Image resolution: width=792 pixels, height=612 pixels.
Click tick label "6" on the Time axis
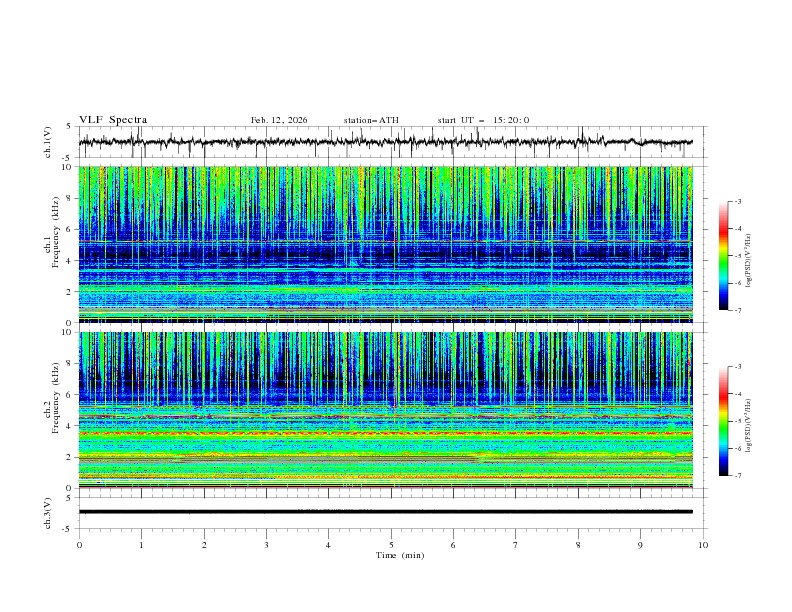point(453,545)
